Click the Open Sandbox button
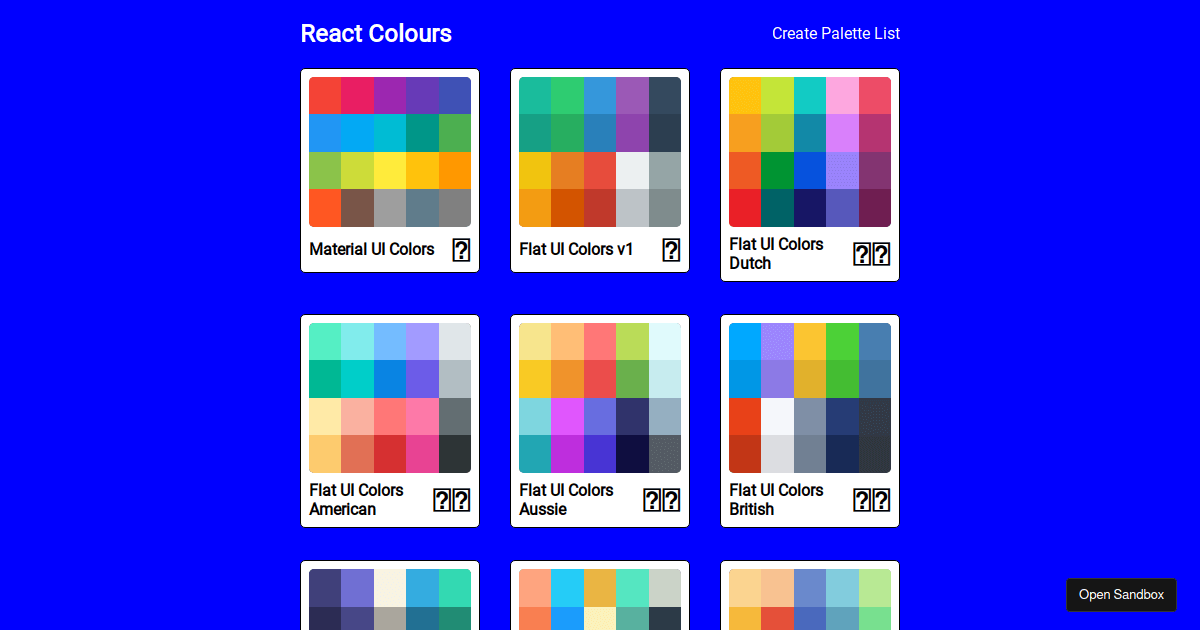1200x630 pixels. click(x=1121, y=594)
